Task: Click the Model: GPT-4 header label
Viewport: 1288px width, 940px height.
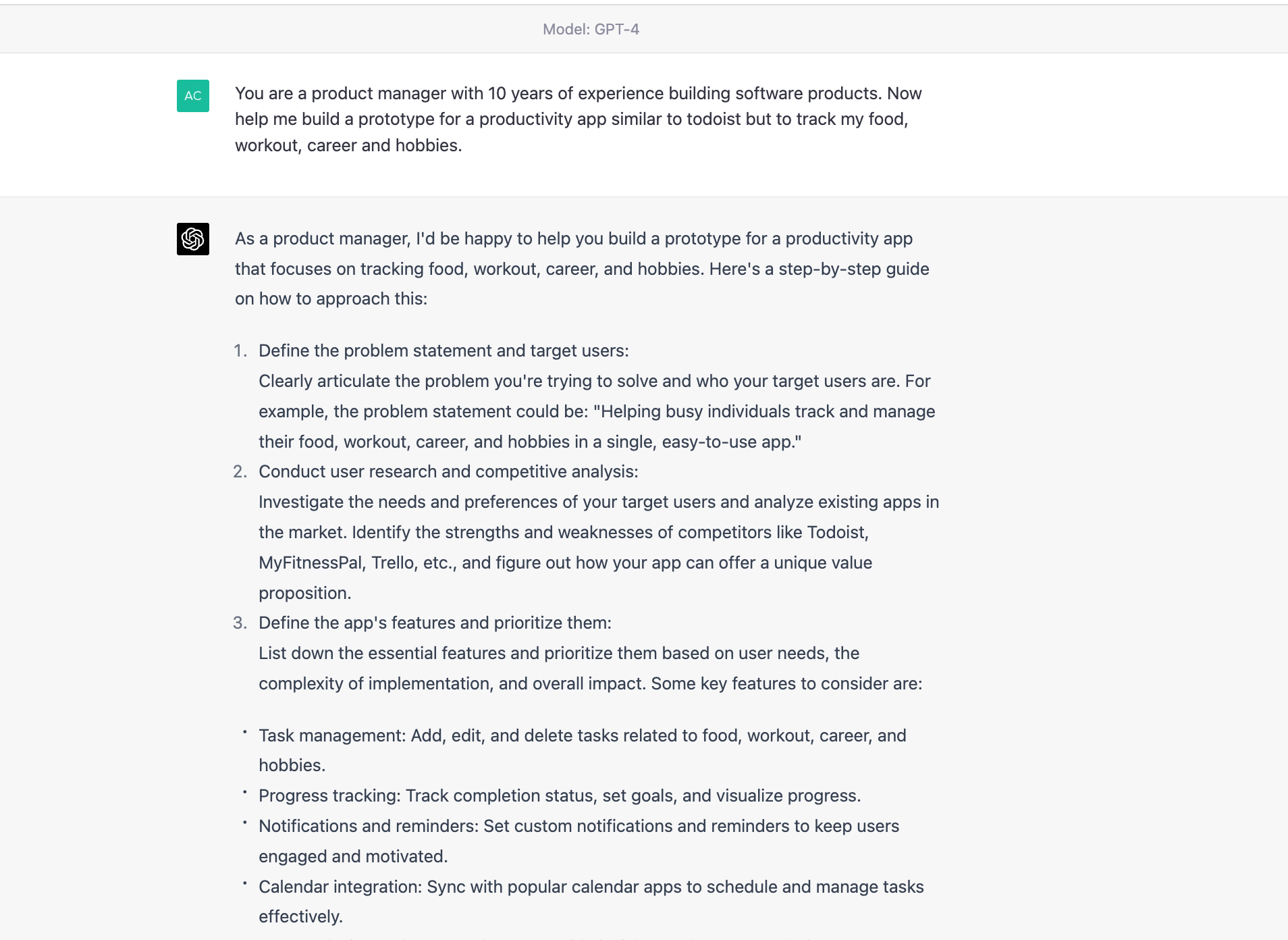Action: [591, 29]
